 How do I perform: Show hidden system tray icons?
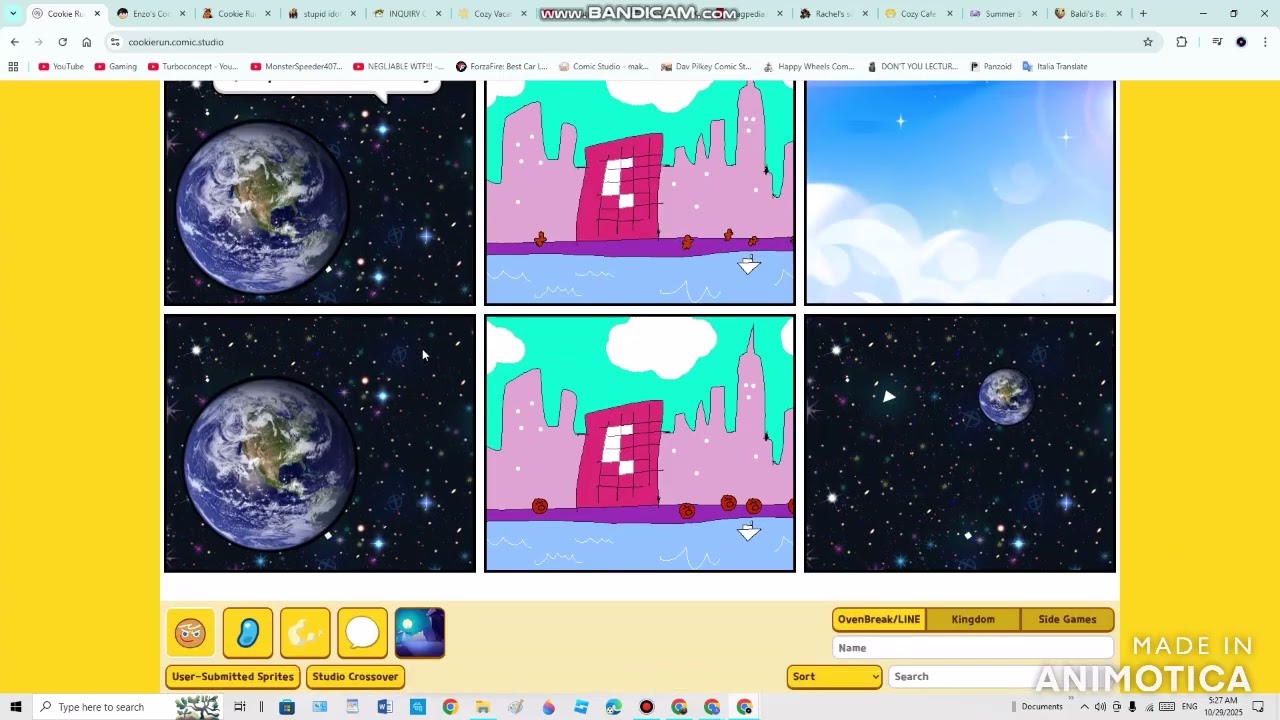[1084, 707]
